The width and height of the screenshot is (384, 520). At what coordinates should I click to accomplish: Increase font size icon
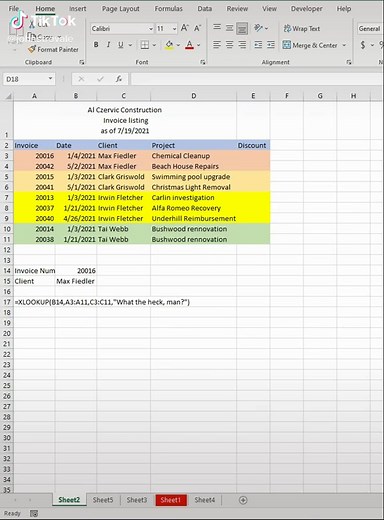[184, 28]
